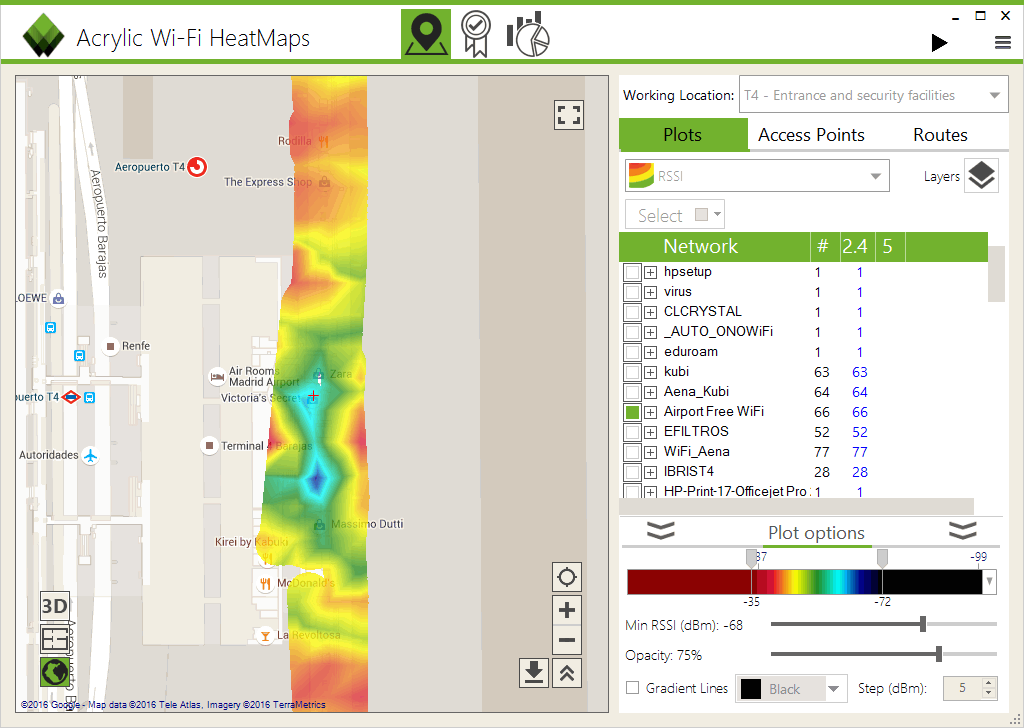
Task: Switch to 3D view
Action: (x=54, y=607)
